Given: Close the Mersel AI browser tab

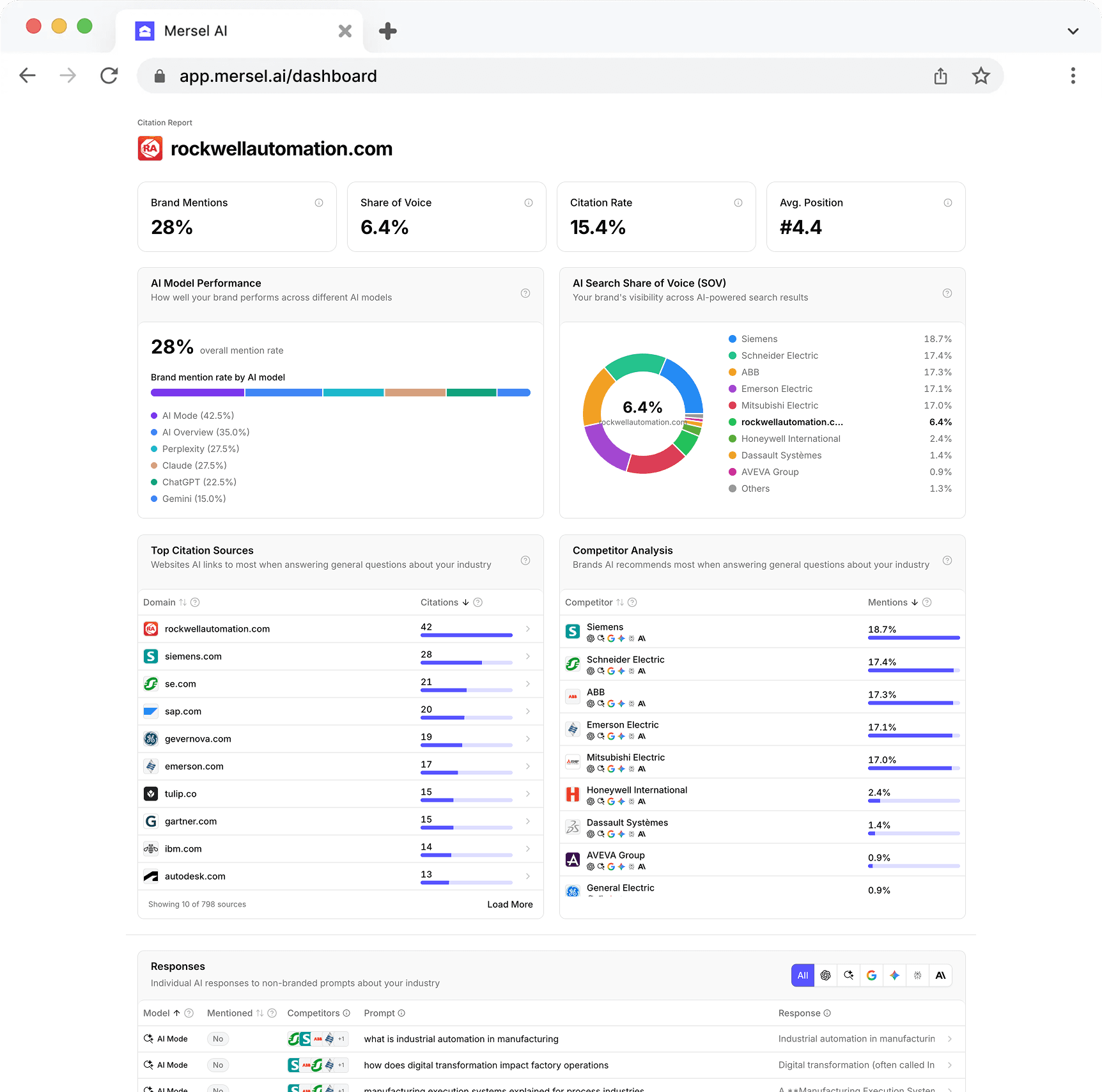Looking at the screenshot, I should (345, 31).
